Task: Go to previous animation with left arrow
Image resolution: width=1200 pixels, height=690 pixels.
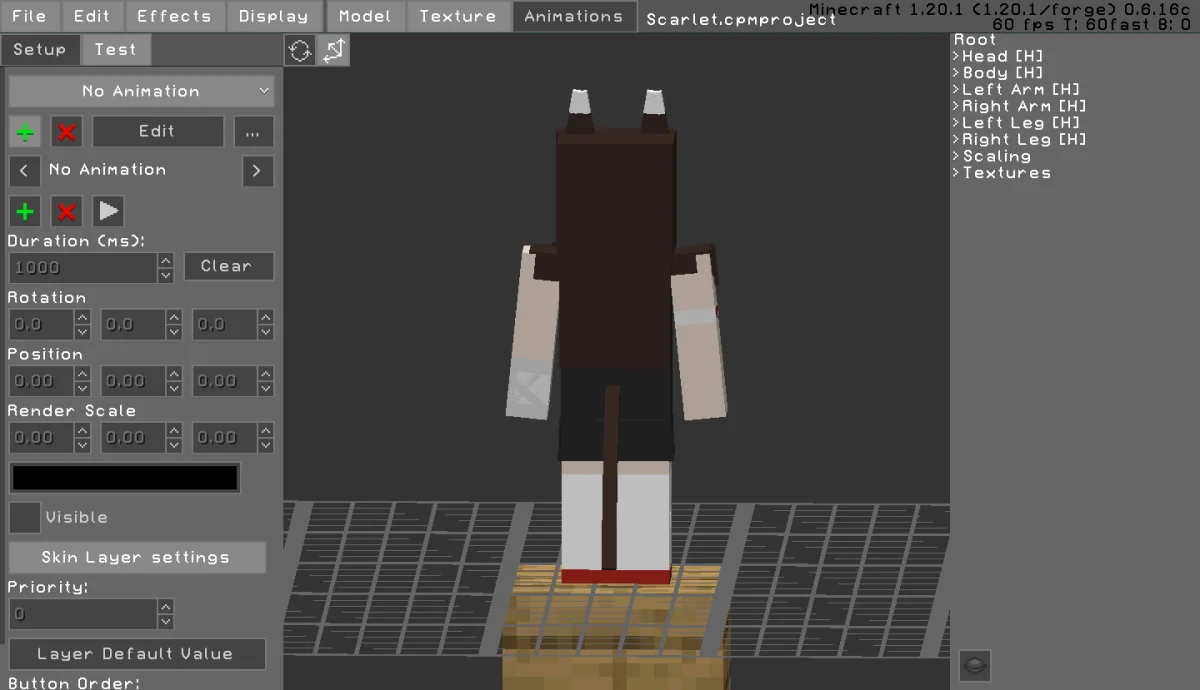Action: tap(24, 171)
